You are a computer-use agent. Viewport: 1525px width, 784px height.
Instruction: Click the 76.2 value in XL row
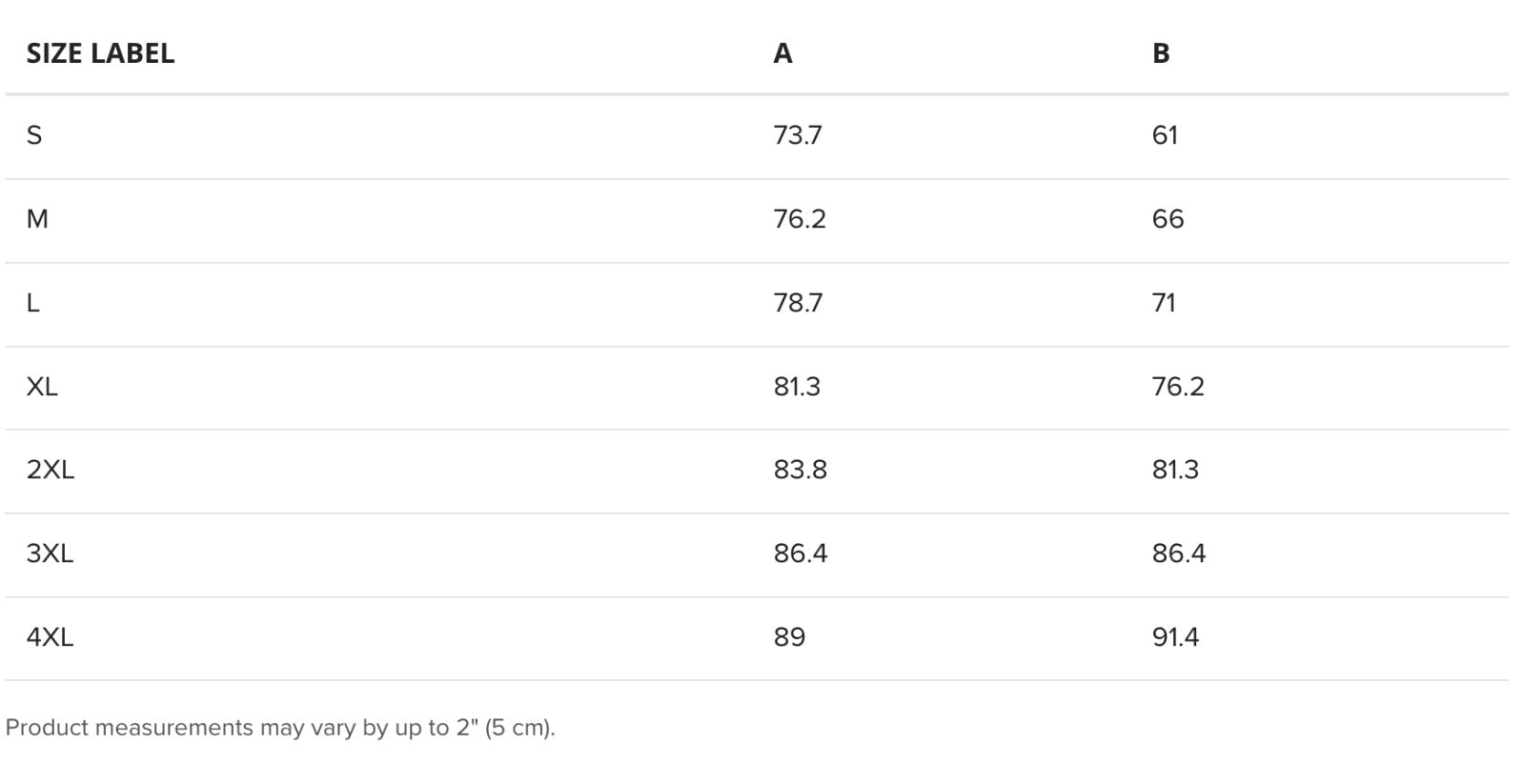click(1178, 387)
